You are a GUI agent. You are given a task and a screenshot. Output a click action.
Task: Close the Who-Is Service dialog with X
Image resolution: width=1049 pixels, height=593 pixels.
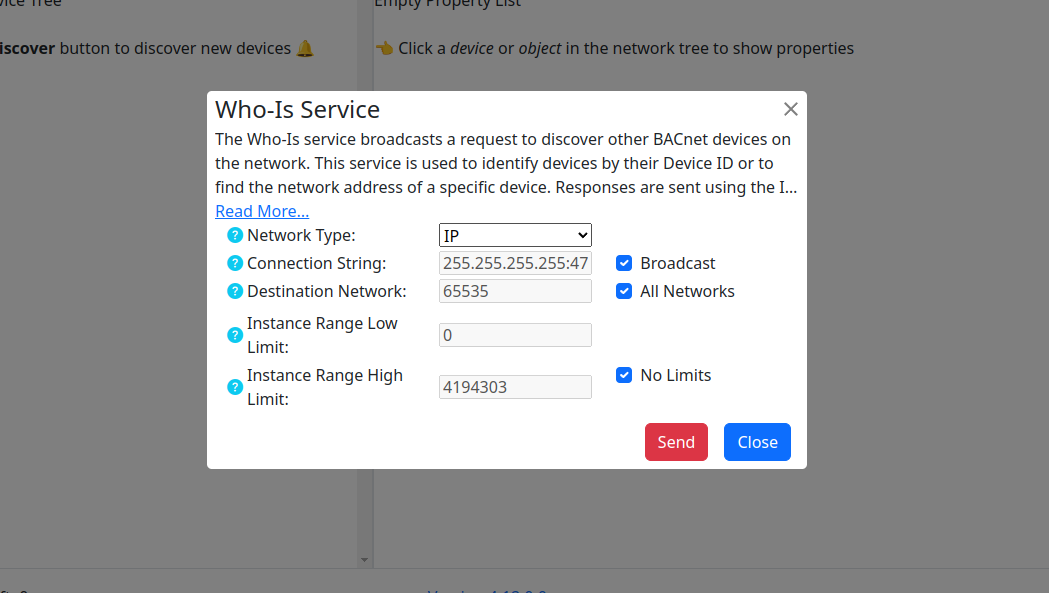pos(791,109)
